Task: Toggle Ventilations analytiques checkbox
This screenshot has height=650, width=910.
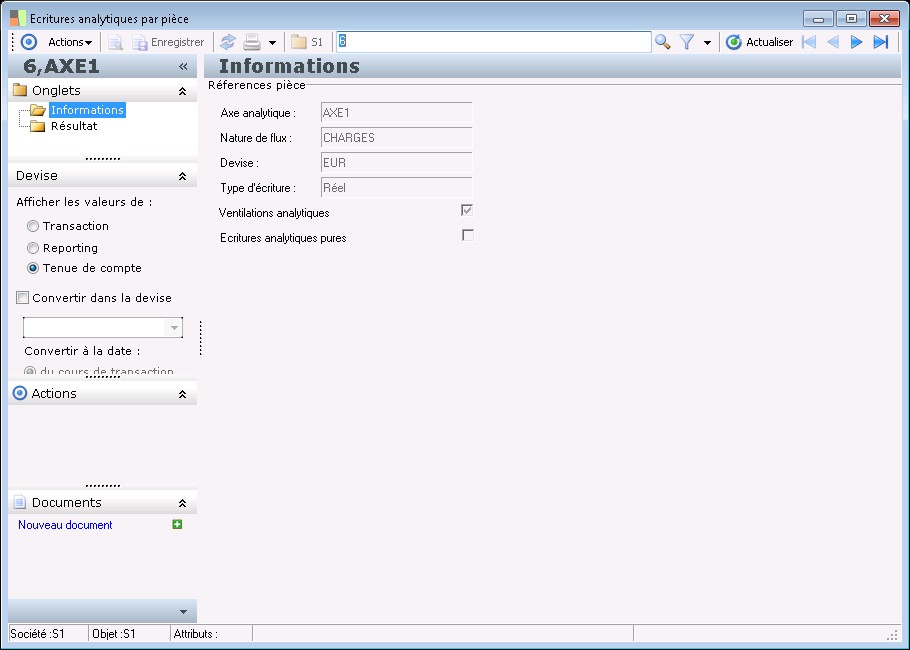Action: point(467,210)
